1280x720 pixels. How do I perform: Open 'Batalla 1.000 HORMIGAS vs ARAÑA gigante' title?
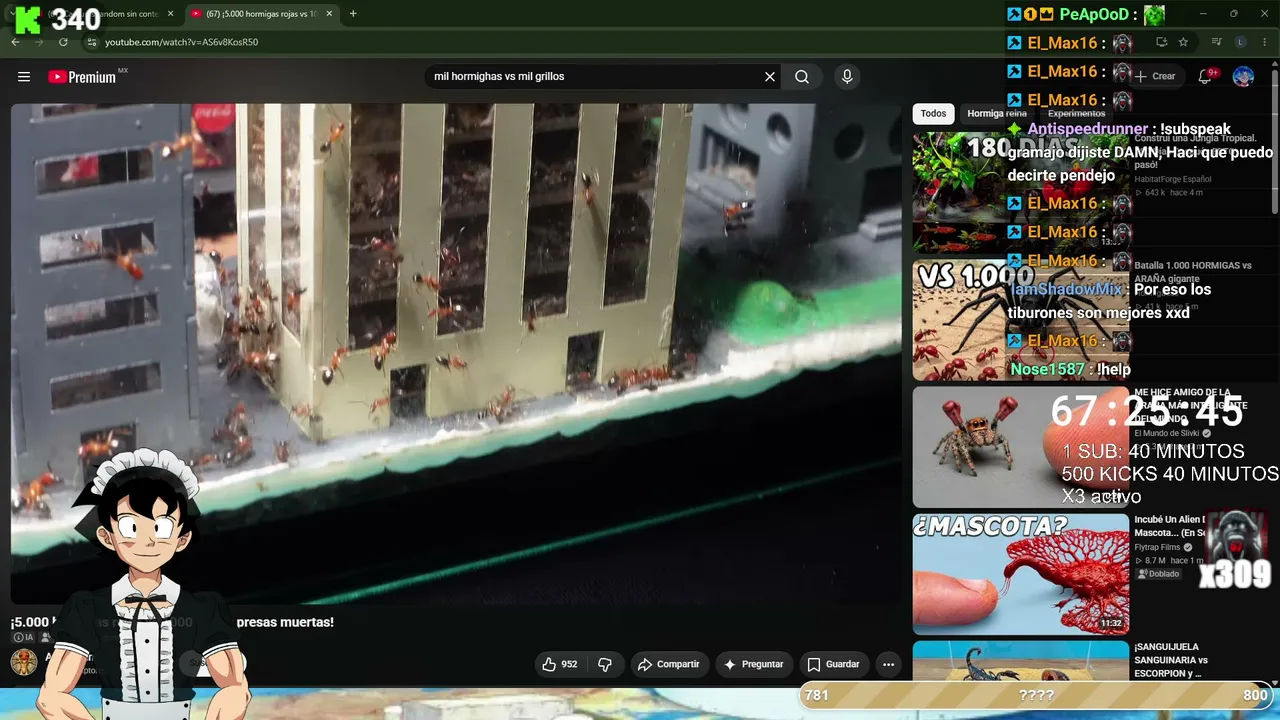click(x=1193, y=272)
